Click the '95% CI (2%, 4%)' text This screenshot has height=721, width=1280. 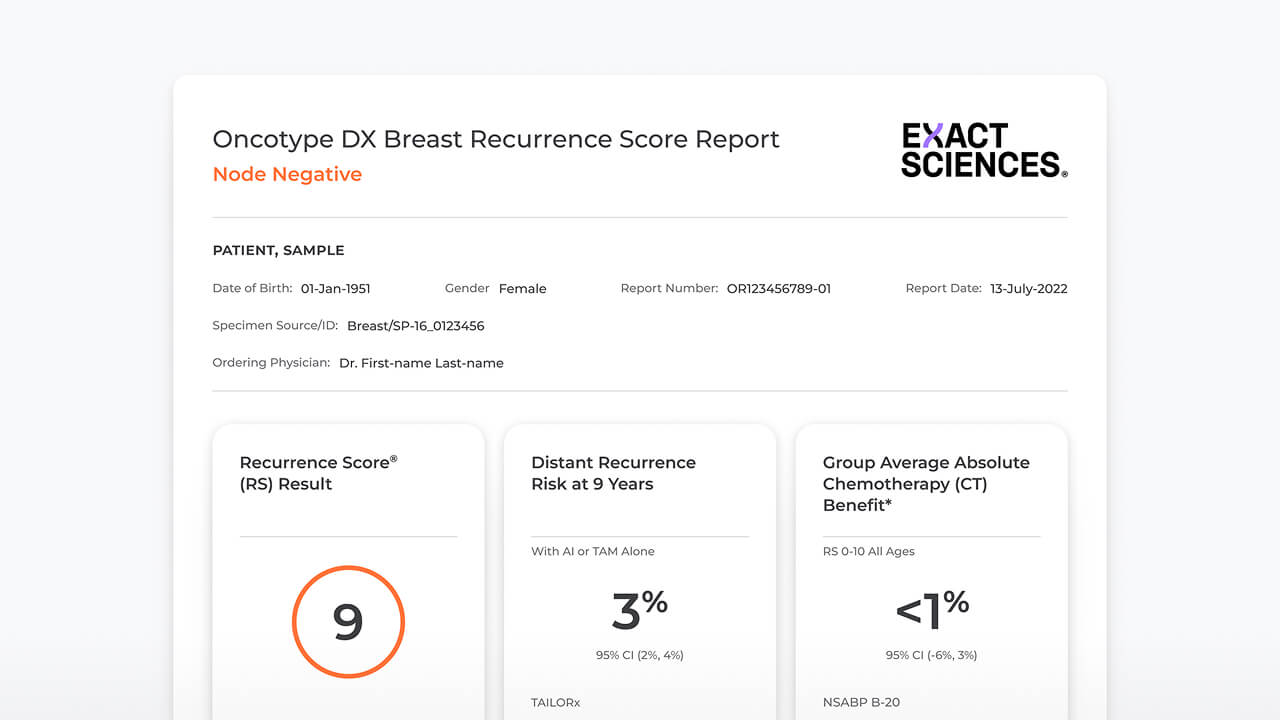639,655
